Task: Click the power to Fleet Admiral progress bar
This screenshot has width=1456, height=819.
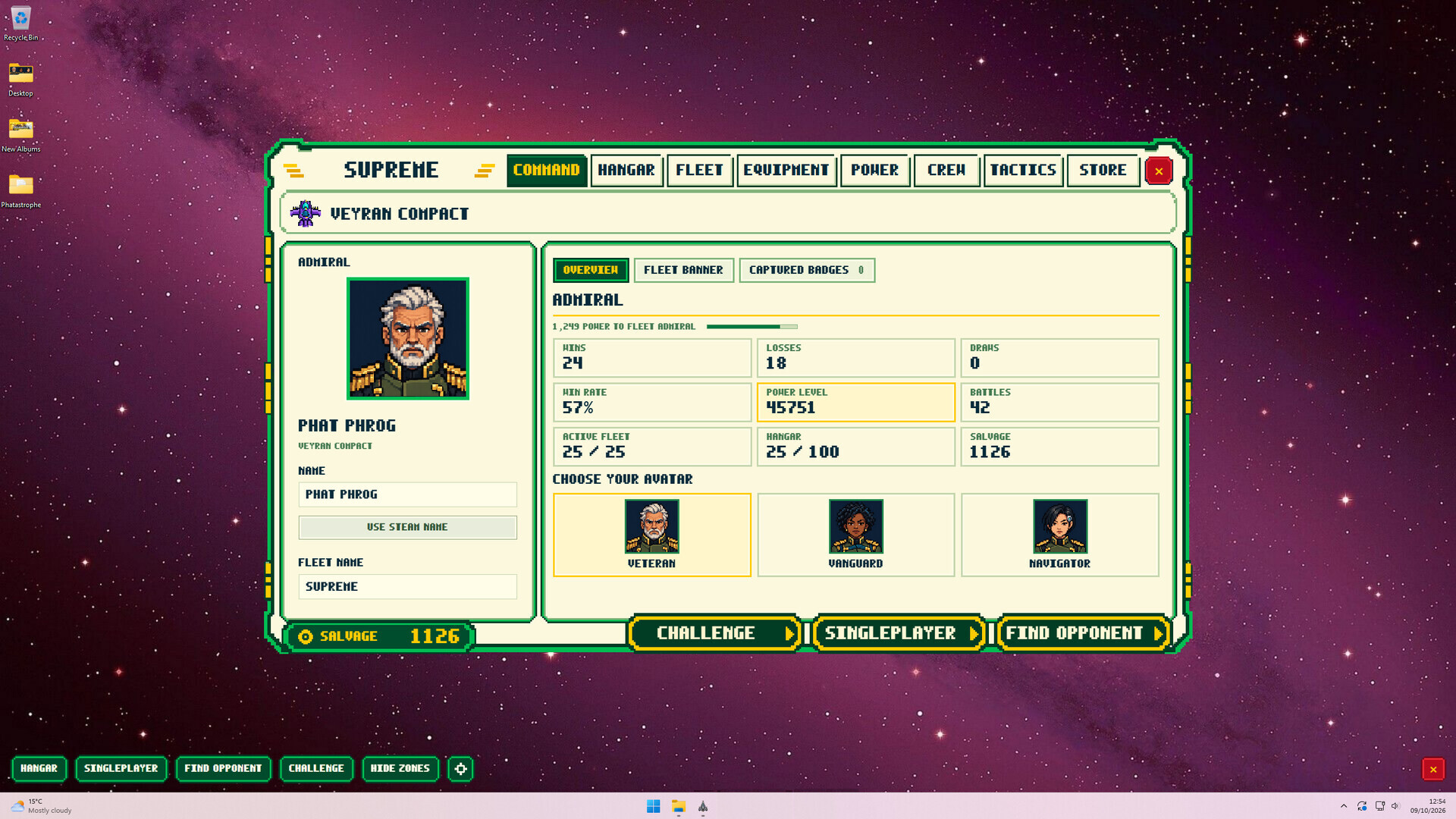Action: (752, 327)
